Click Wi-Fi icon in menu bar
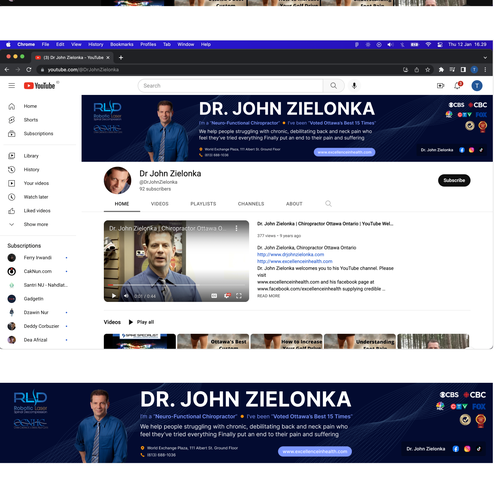Viewport: 500px width, 500px height. click(x=428, y=44)
